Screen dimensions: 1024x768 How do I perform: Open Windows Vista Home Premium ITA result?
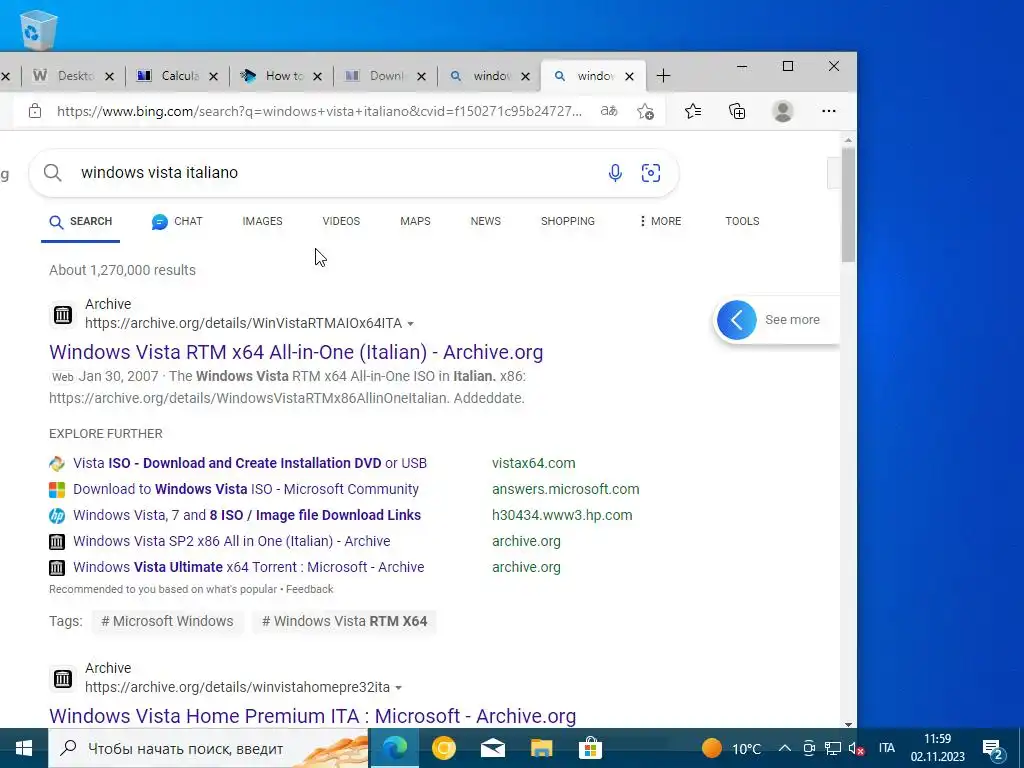312,716
